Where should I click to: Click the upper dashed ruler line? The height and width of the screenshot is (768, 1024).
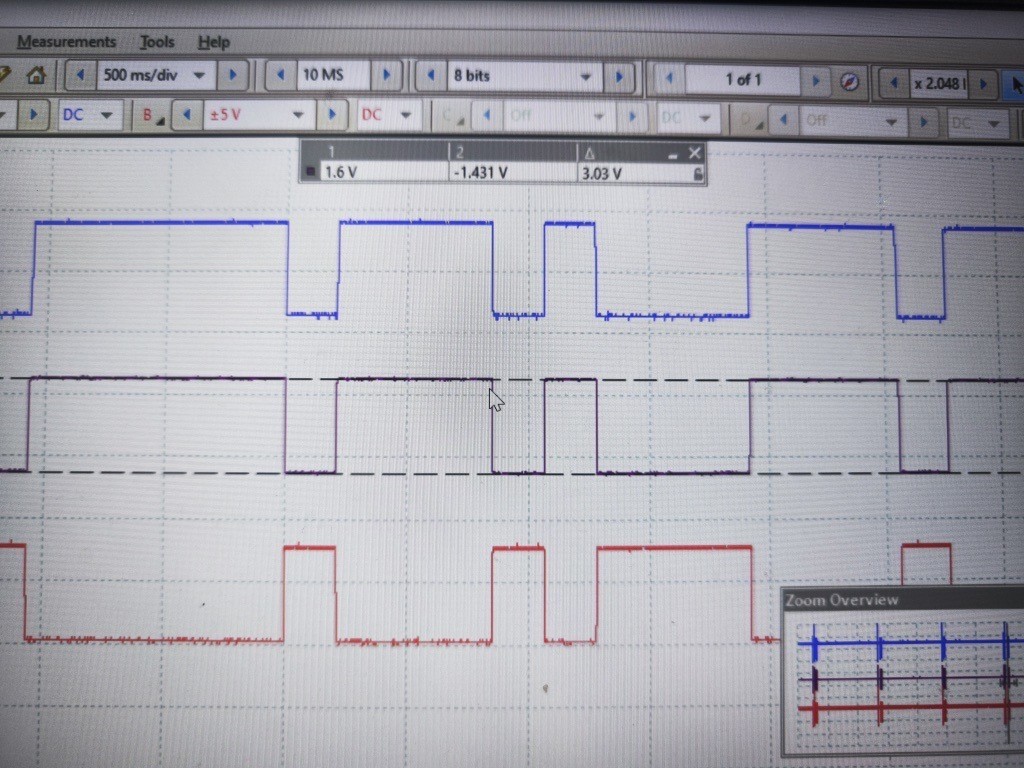[512, 379]
